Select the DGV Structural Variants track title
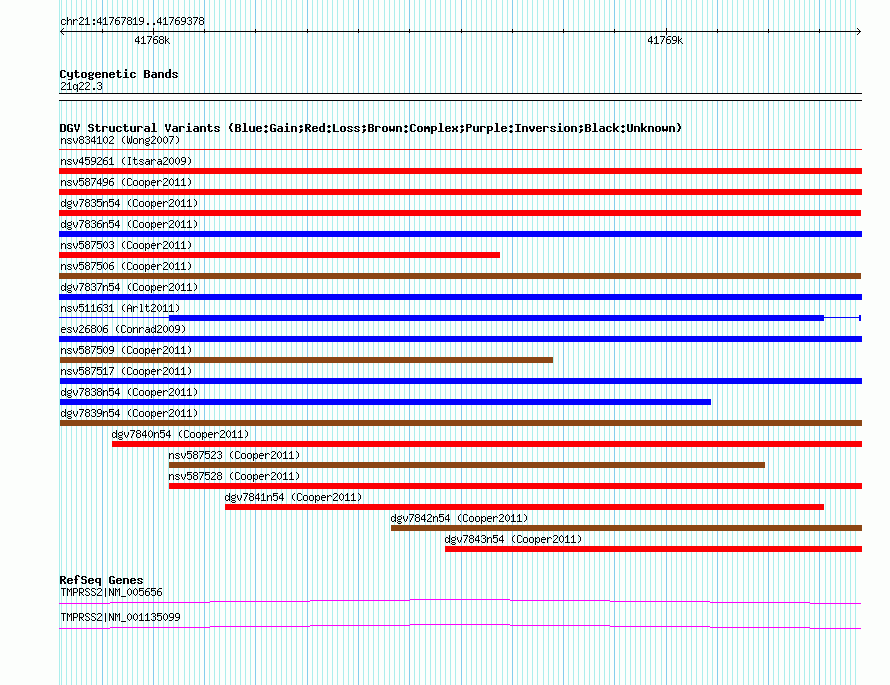This screenshot has height=685, width=890. 371,128
